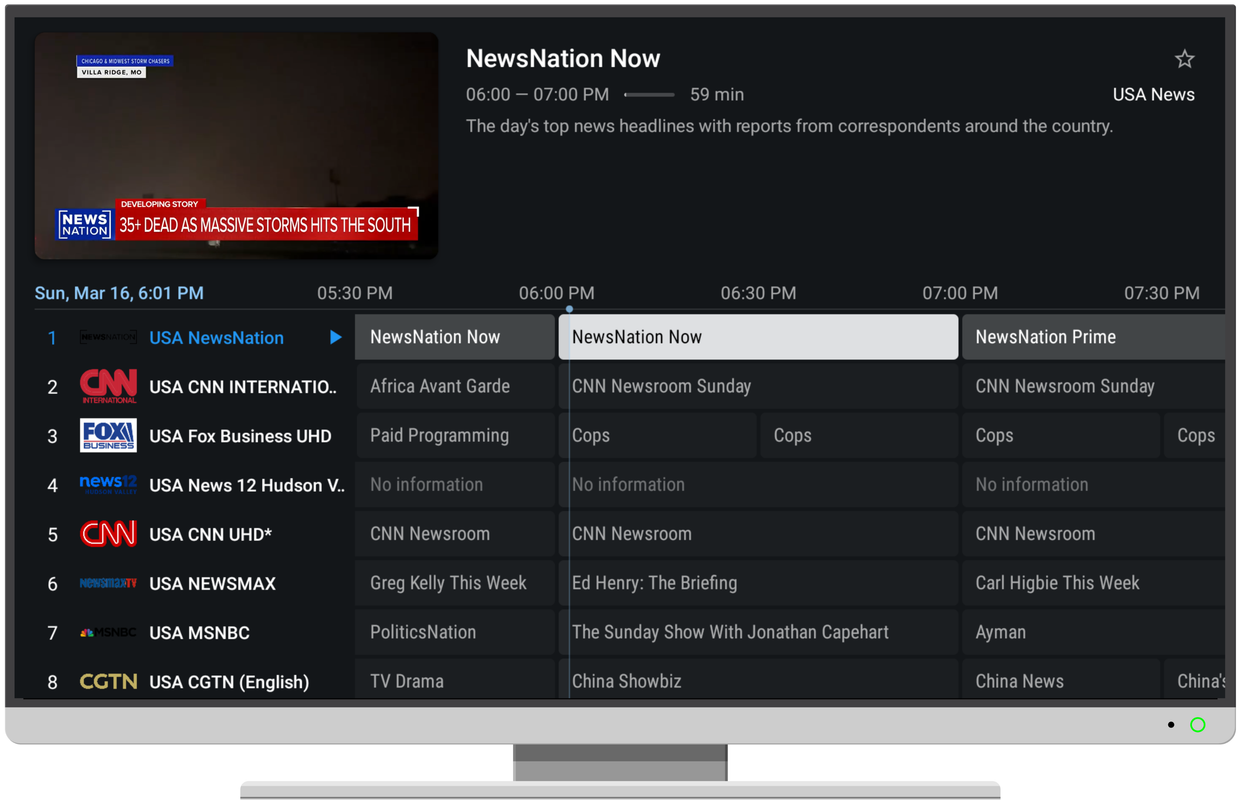Select the USA CNN INTERNATIO.. channel
Viewport: 1241px width, 800px height.
[243, 387]
